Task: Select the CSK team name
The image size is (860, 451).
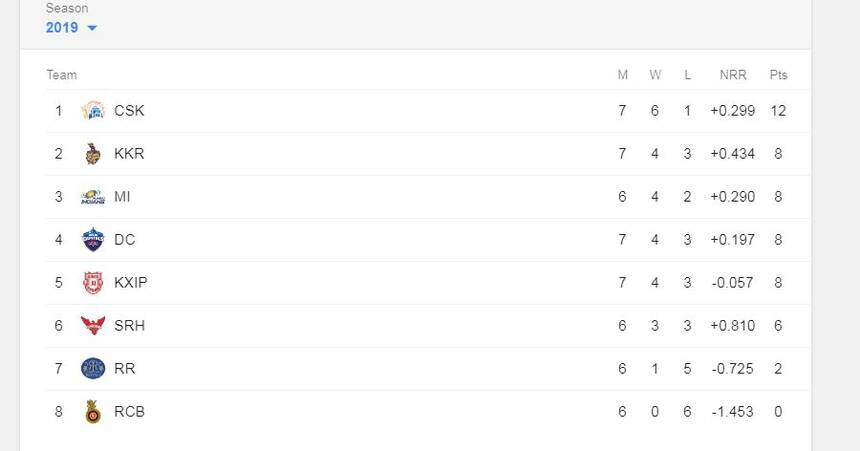Action: 129,111
